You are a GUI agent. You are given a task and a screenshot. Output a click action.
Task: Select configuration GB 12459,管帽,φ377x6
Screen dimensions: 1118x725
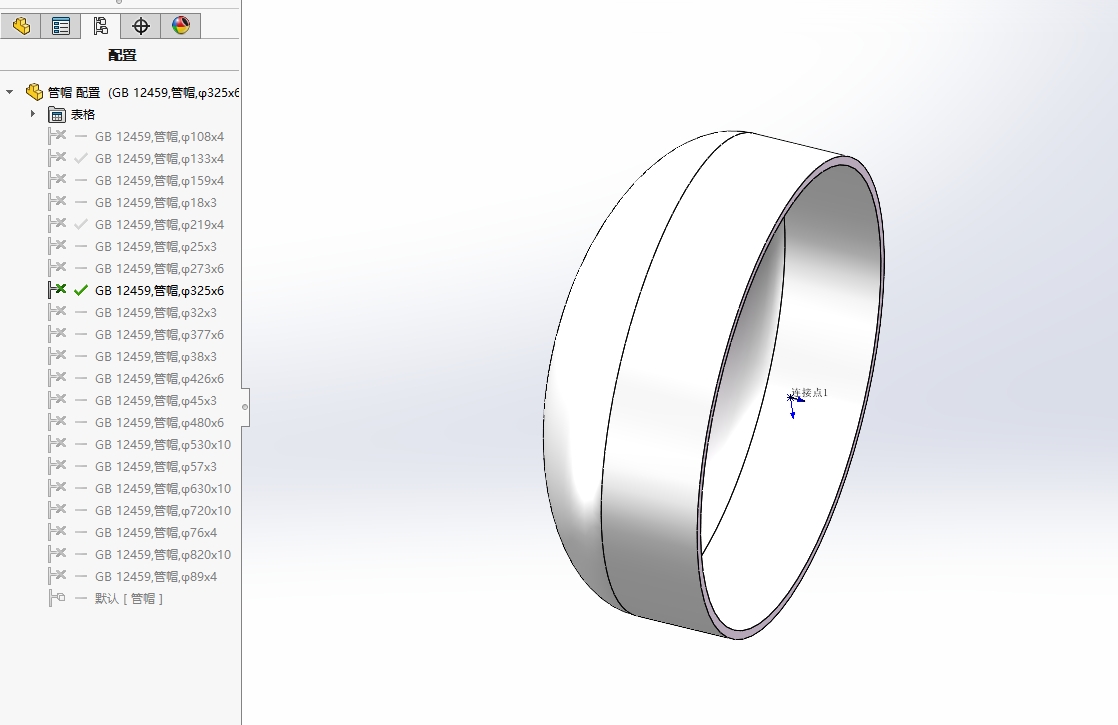[x=159, y=334]
